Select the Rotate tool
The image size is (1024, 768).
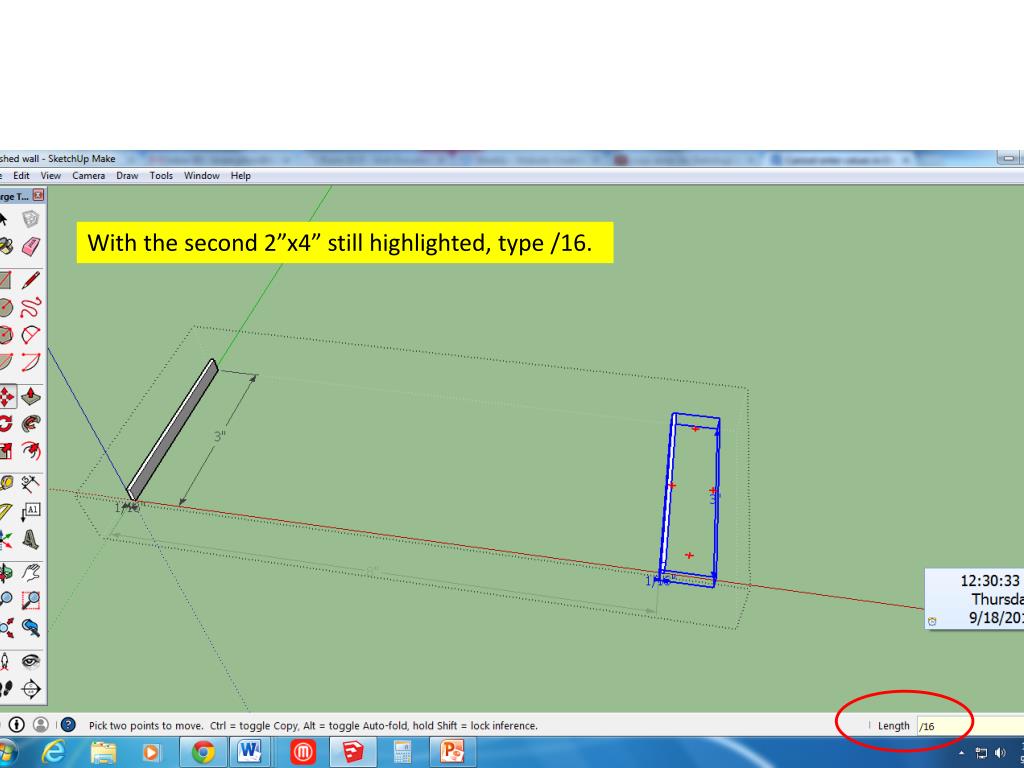7,424
